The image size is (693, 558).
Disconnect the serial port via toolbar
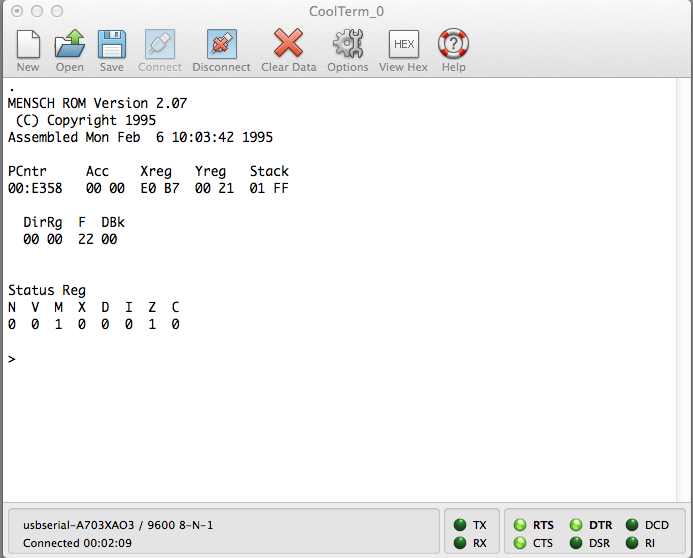[221, 45]
